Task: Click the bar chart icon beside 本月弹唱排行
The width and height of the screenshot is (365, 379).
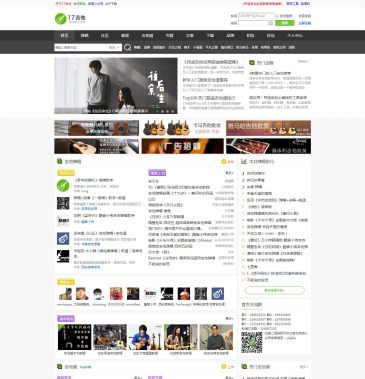Action: 244,161
